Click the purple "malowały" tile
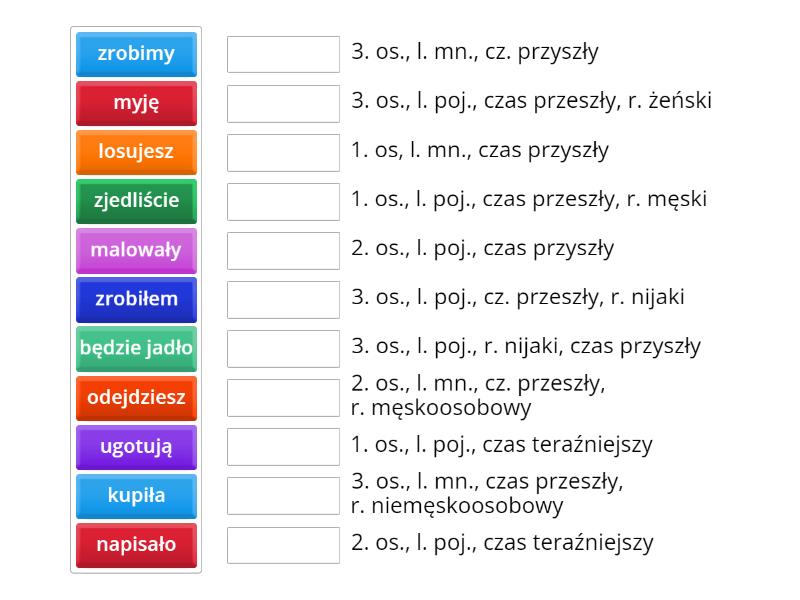This screenshot has width=800, height=600. coord(136,250)
